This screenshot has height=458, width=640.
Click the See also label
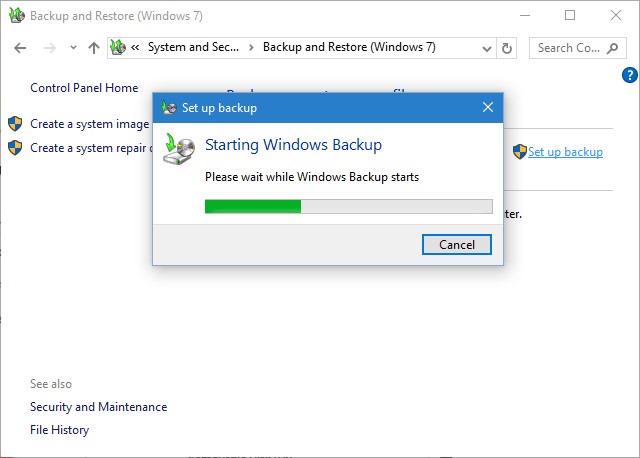pos(51,384)
